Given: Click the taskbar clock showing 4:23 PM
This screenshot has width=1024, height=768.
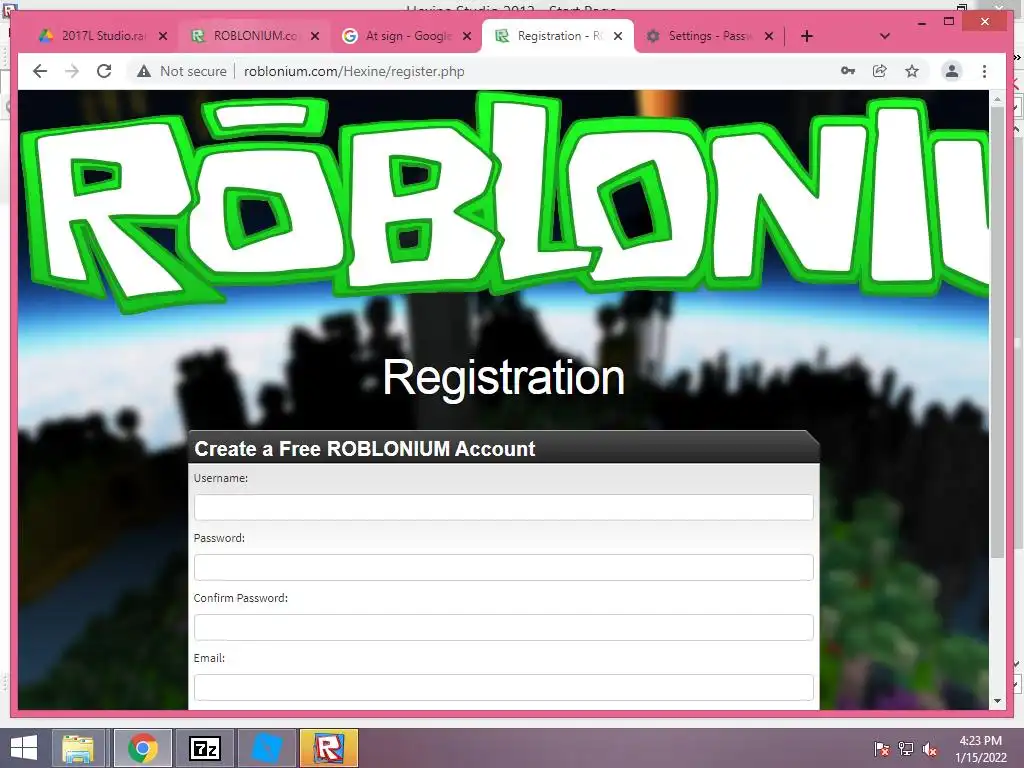Looking at the screenshot, I should [980, 749].
